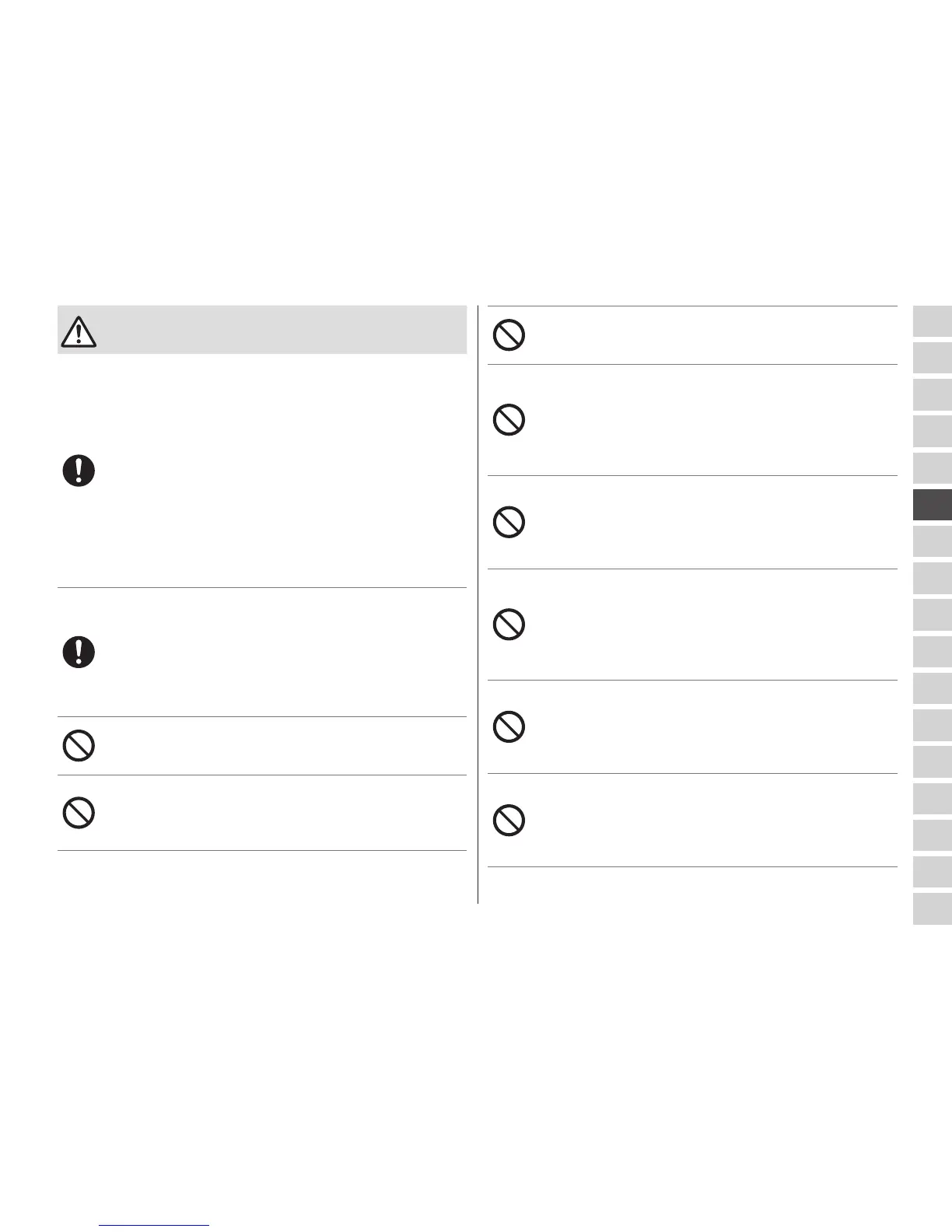Click the warning triangle icon in the header
Image resolution: width=952 pixels, height=1232 pixels.
pos(79,332)
